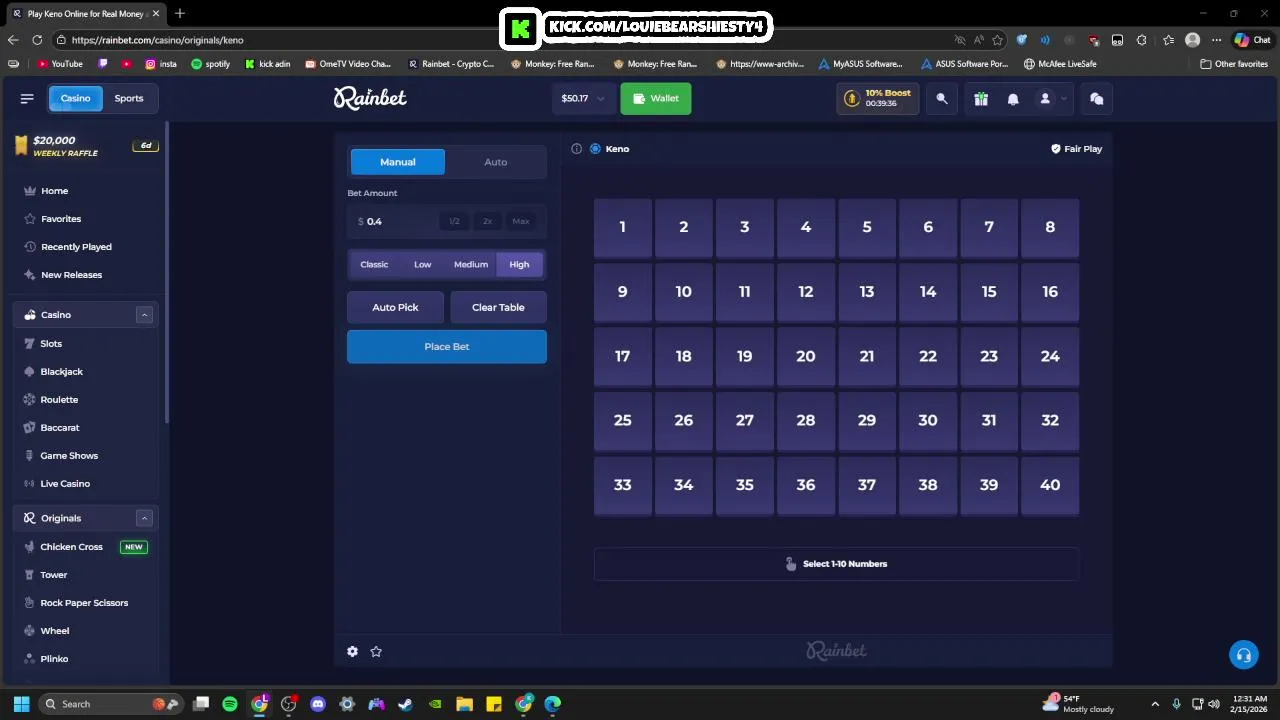Open the gift rewards icon

click(x=981, y=99)
